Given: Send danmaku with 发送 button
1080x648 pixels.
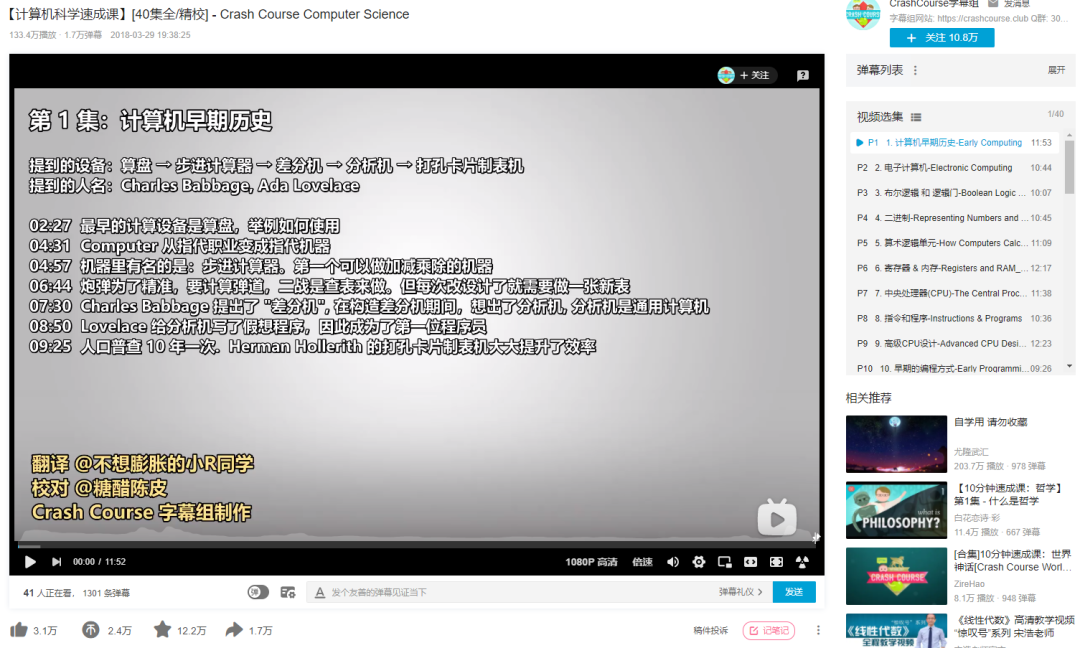Looking at the screenshot, I should pos(793,592).
